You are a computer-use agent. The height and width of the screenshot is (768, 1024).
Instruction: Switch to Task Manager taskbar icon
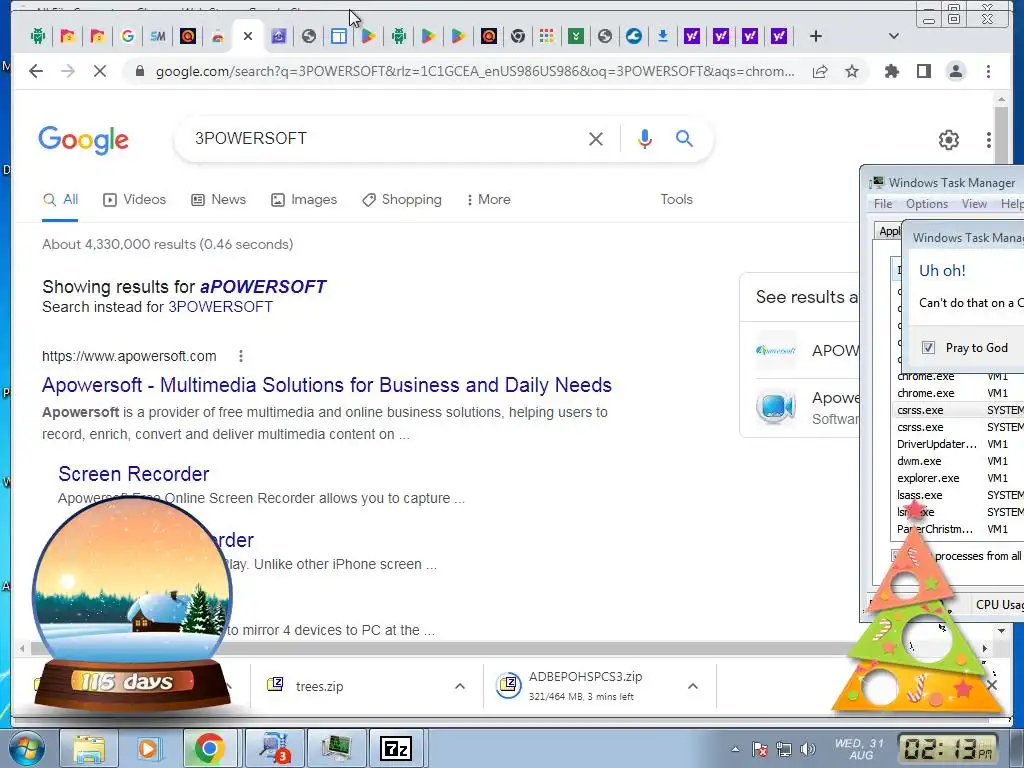click(x=335, y=748)
